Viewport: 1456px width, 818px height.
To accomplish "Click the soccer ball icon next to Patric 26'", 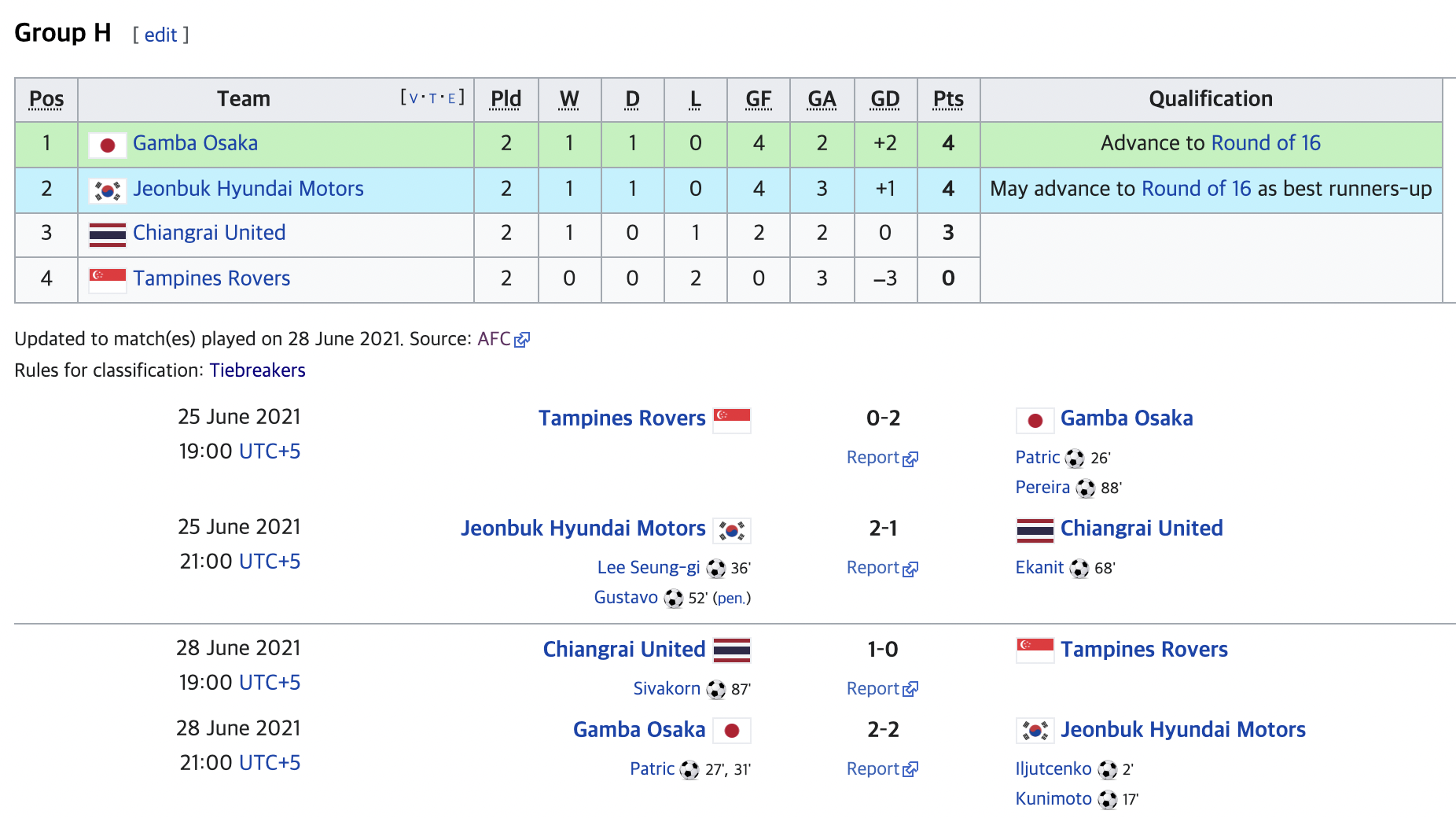I will [x=1075, y=459].
